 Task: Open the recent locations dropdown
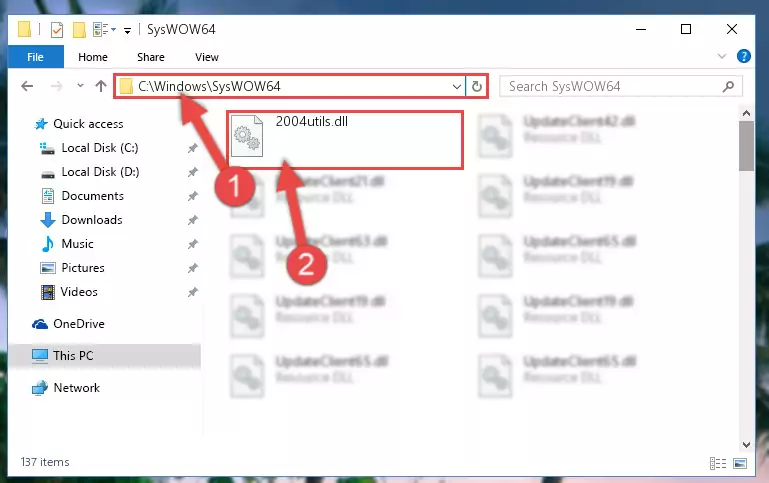[80, 86]
